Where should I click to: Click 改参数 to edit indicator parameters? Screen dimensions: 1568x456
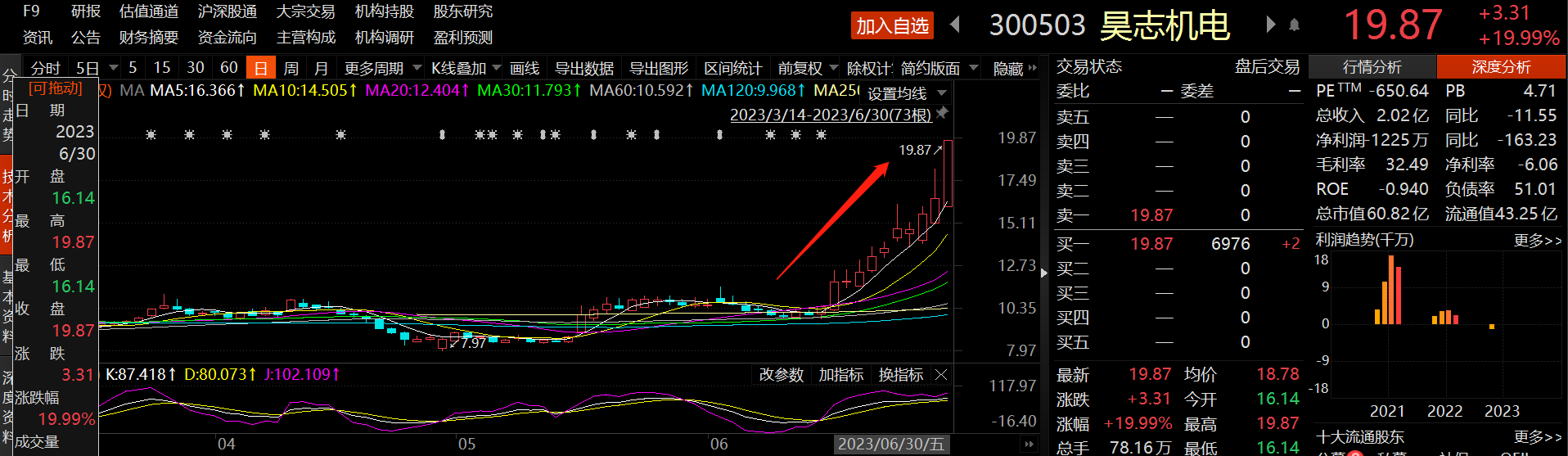[782, 375]
